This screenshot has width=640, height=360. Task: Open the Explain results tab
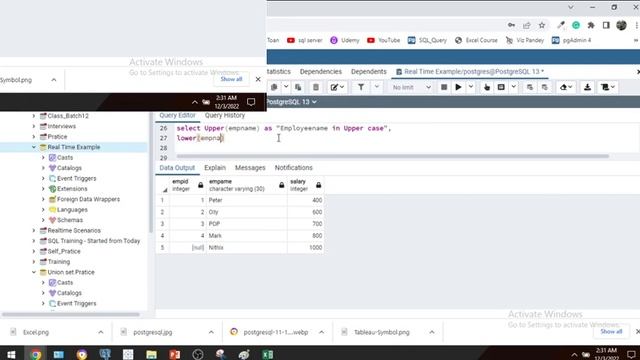(215, 168)
